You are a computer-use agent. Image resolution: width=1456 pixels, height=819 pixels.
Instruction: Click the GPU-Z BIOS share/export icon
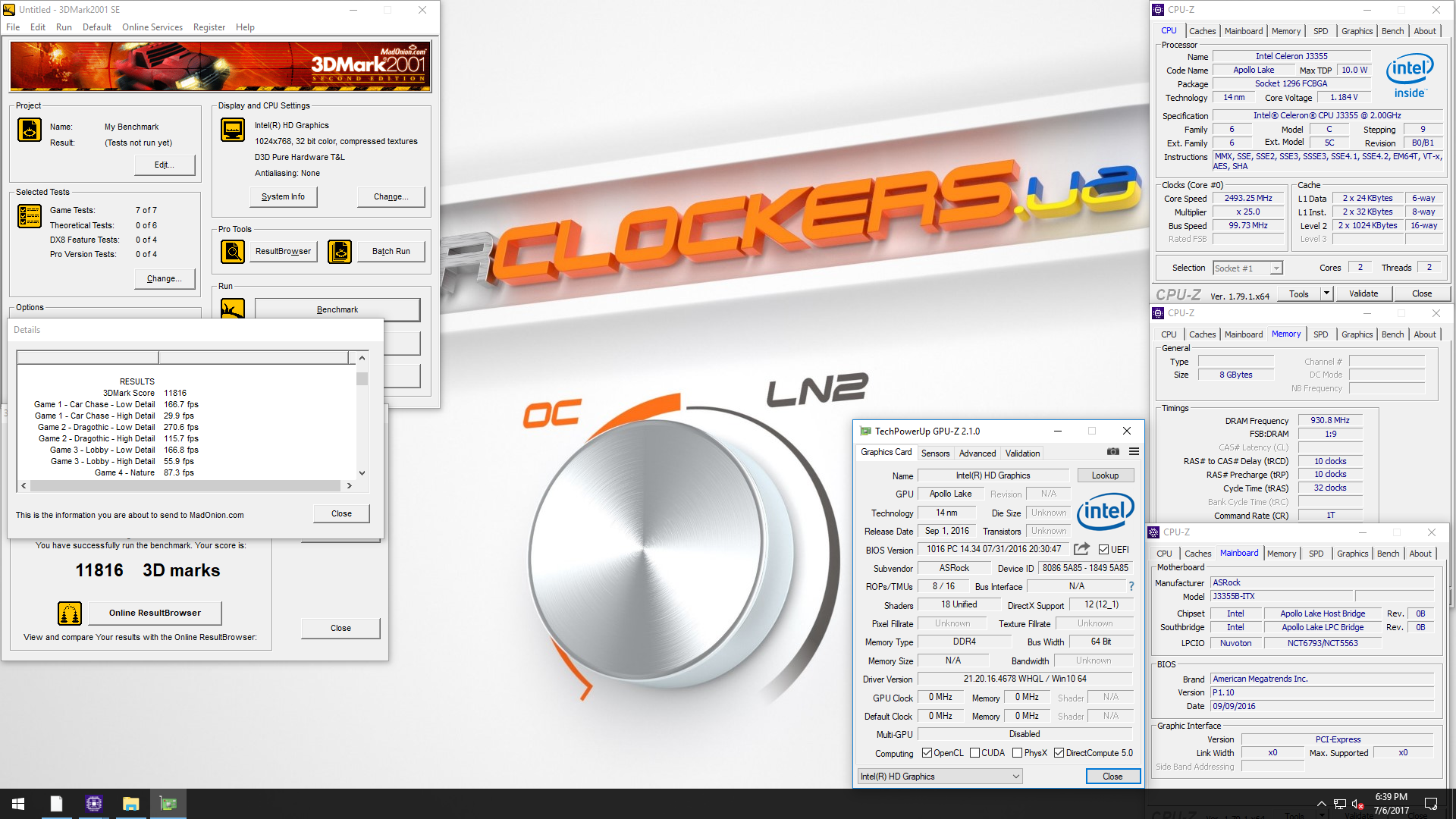click(1081, 549)
